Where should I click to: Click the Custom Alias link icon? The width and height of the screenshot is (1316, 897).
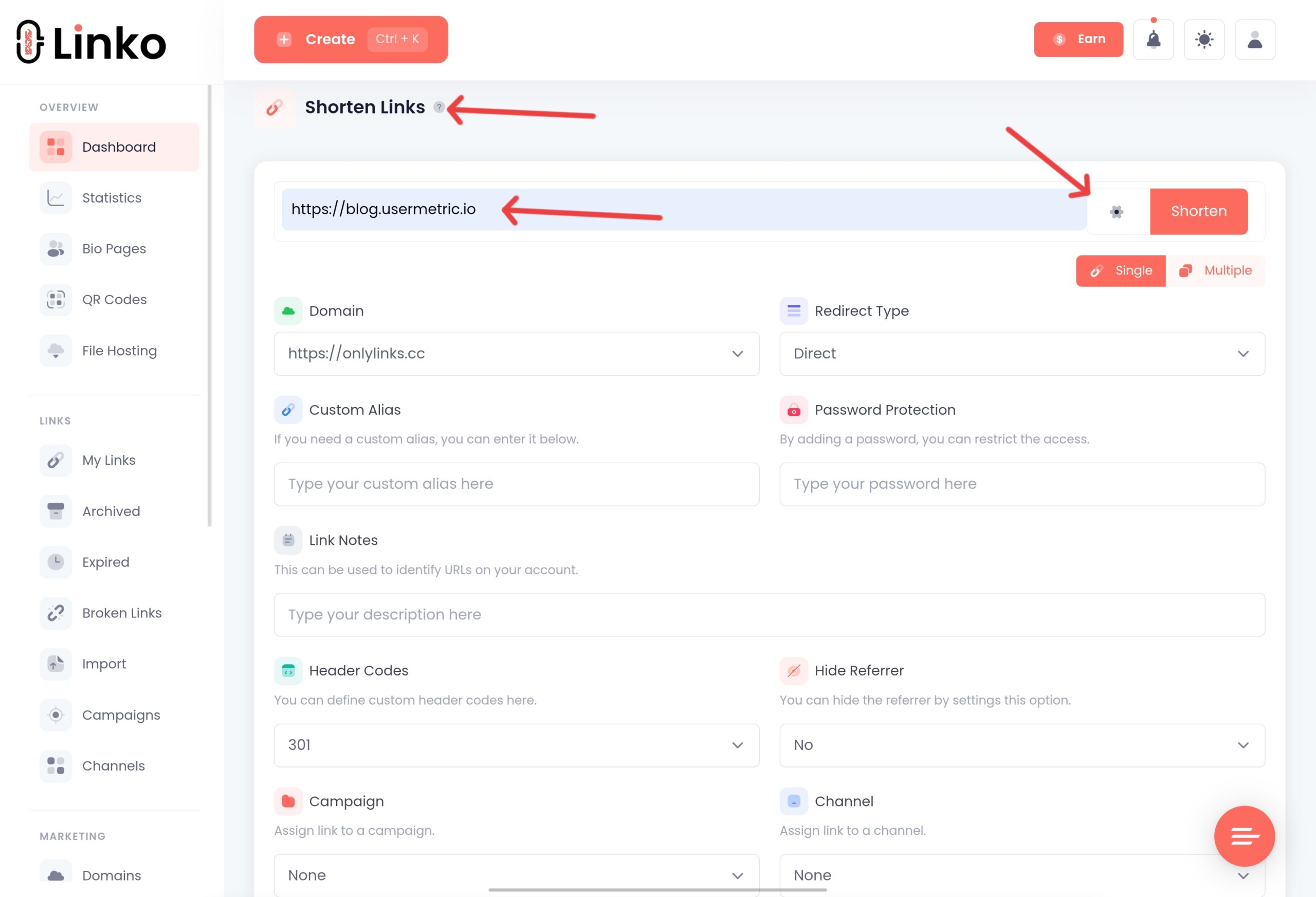288,410
